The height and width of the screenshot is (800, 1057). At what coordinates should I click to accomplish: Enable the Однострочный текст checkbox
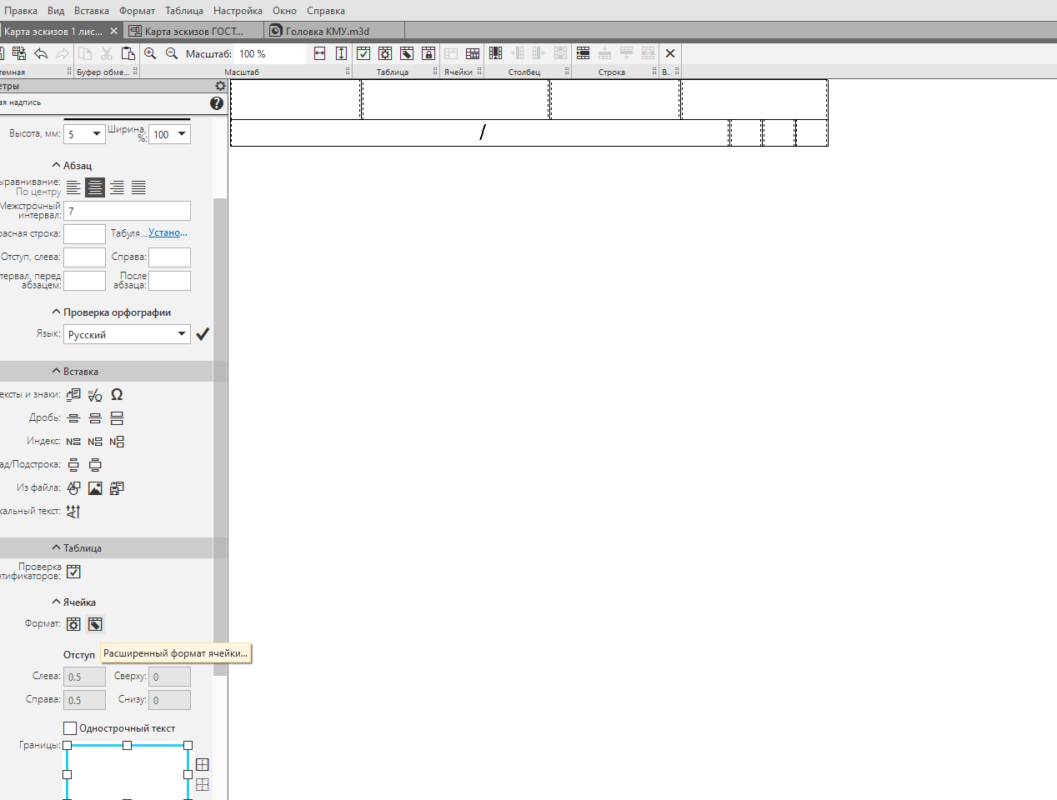[x=70, y=728]
